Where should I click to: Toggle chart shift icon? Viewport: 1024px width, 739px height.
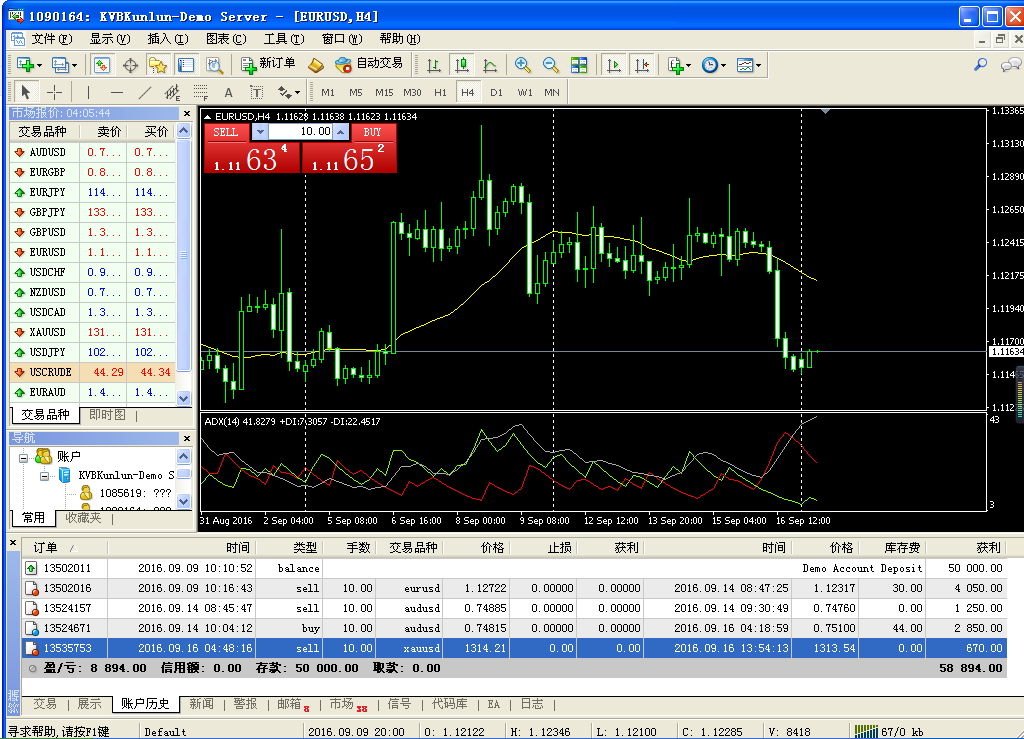coord(642,65)
